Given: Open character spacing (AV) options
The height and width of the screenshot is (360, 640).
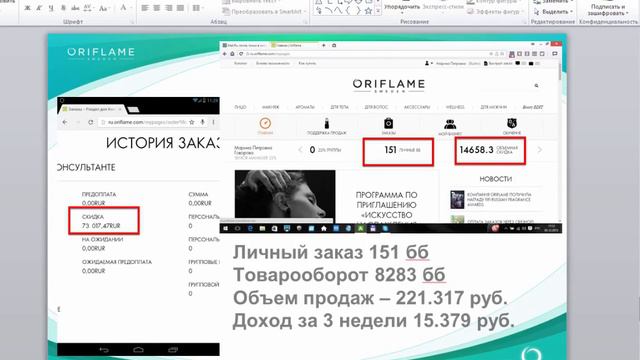Looking at the screenshot, I should point(88,8).
